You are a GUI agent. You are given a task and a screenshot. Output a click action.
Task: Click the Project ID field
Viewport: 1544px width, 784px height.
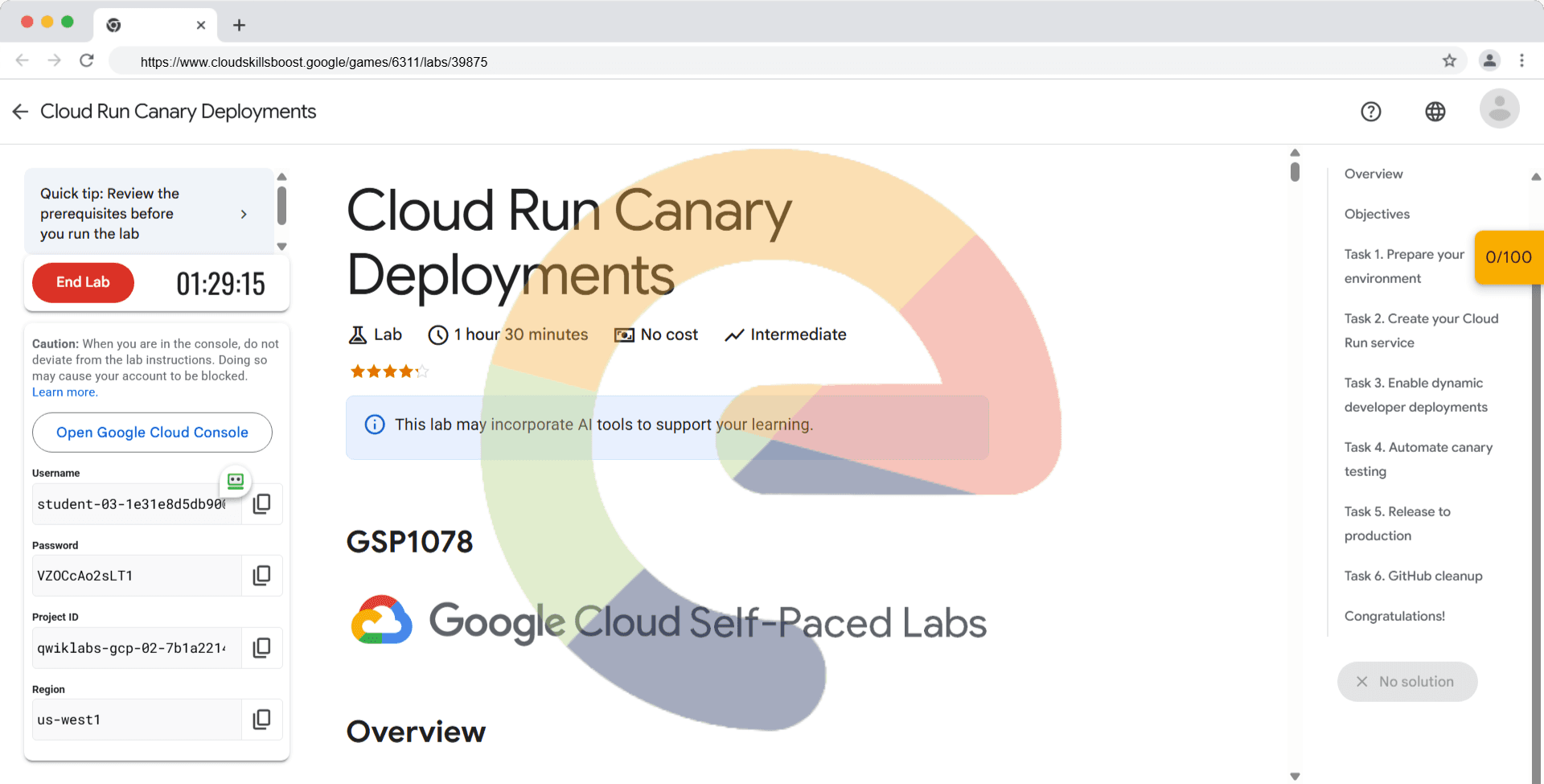point(137,648)
